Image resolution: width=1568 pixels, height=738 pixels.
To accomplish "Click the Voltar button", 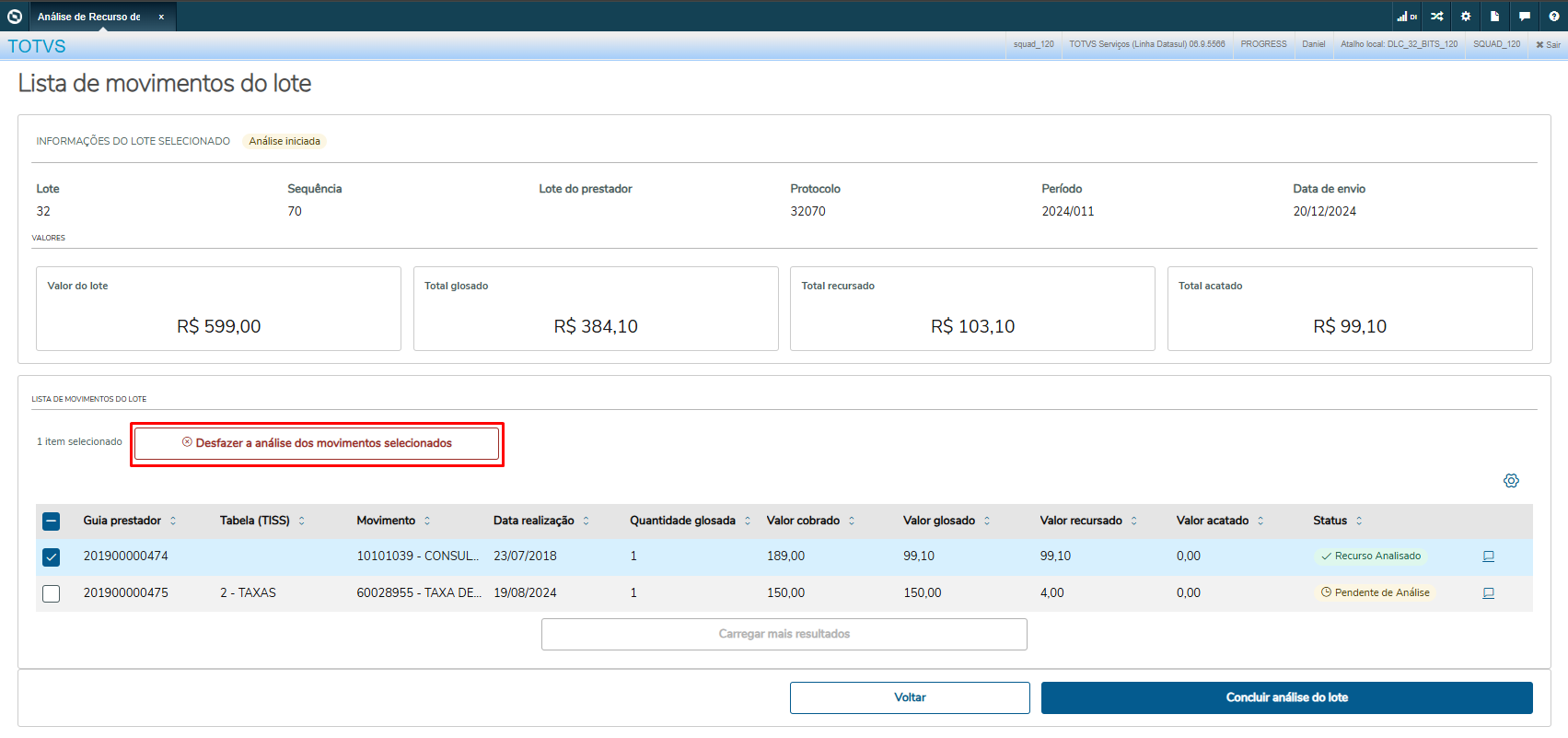I will [910, 697].
